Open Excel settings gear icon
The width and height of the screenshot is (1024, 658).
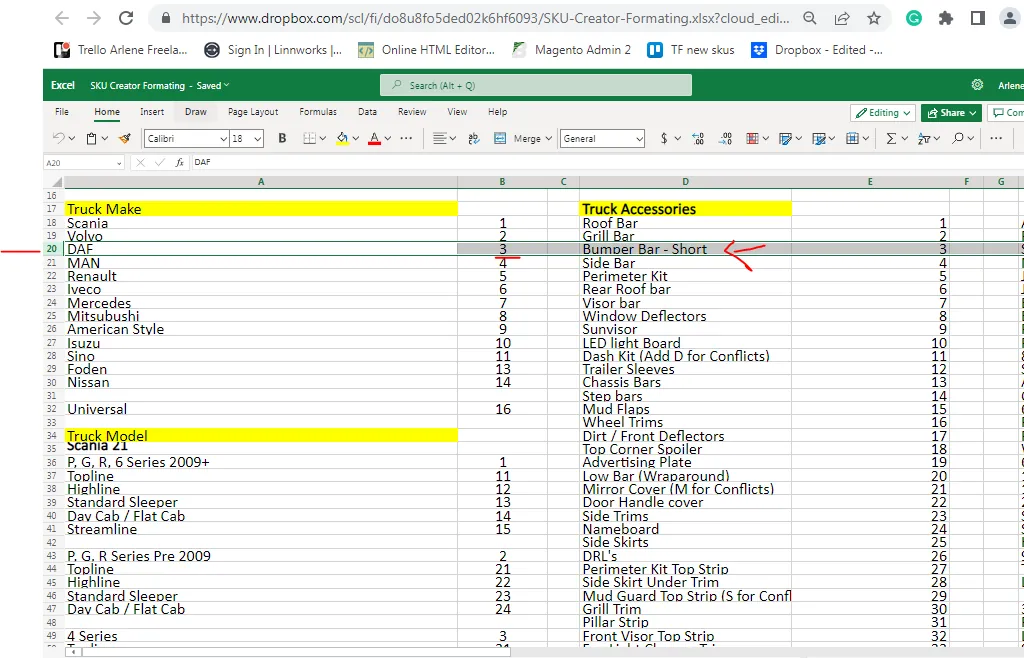click(x=977, y=85)
